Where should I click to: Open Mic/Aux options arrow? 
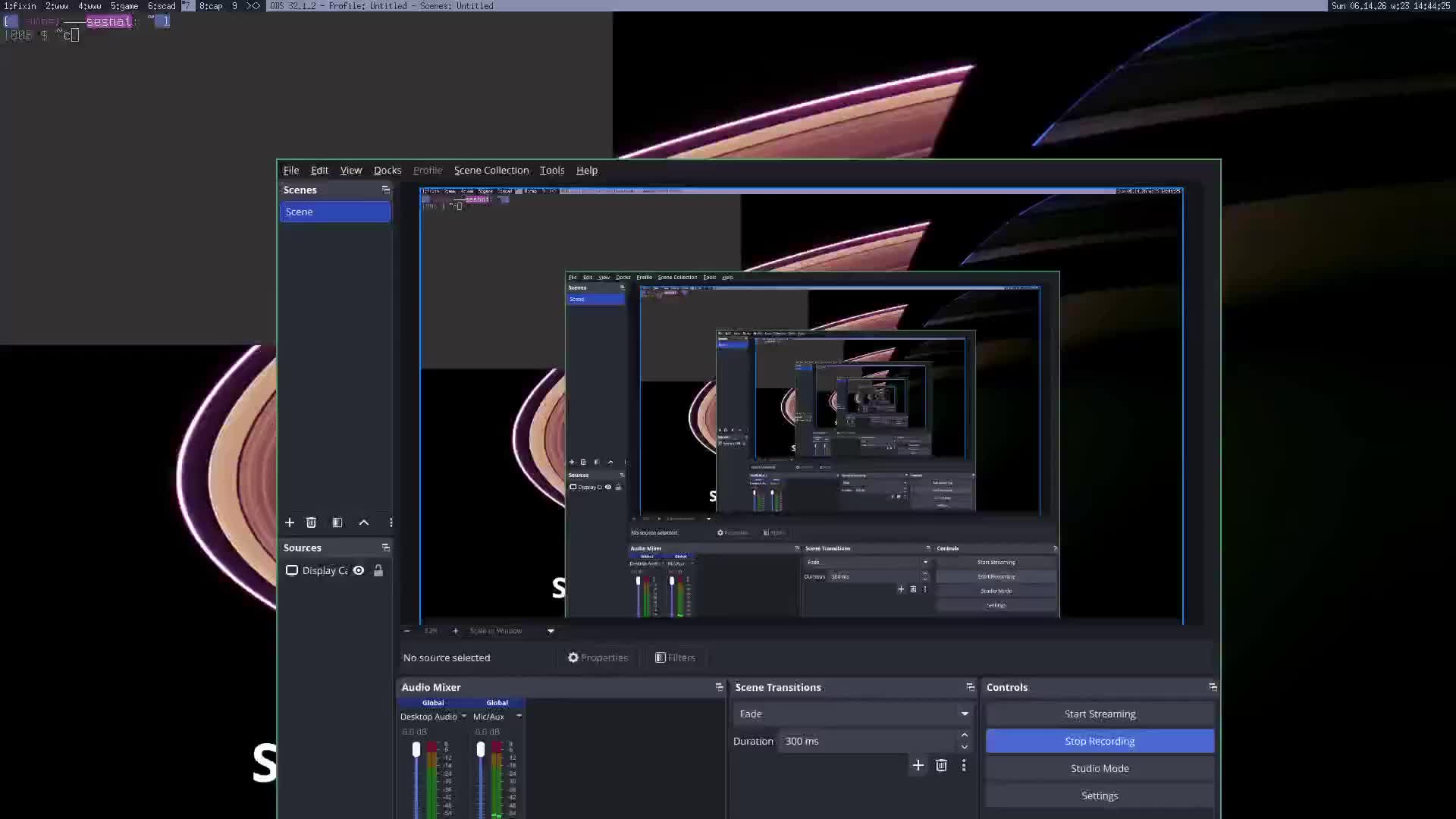click(519, 717)
